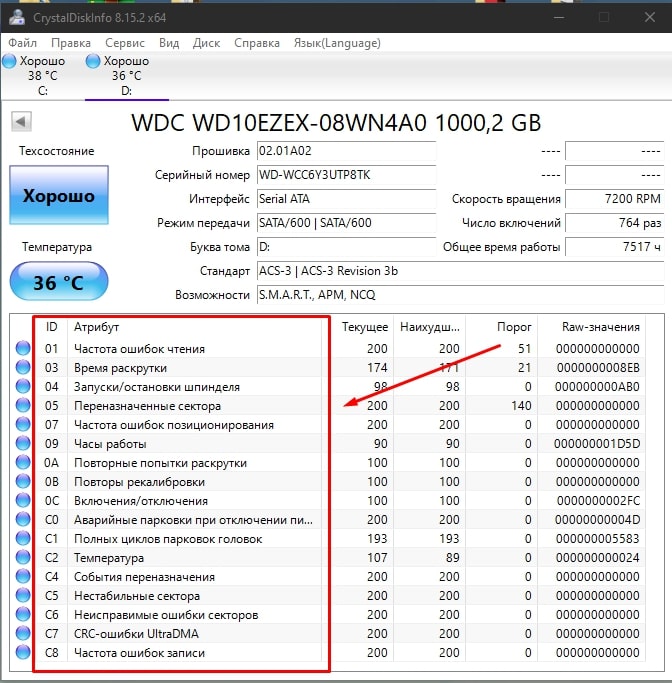Select the Переназначенные сектора attribute text
Screen dimensions: 672x683
click(x=147, y=406)
